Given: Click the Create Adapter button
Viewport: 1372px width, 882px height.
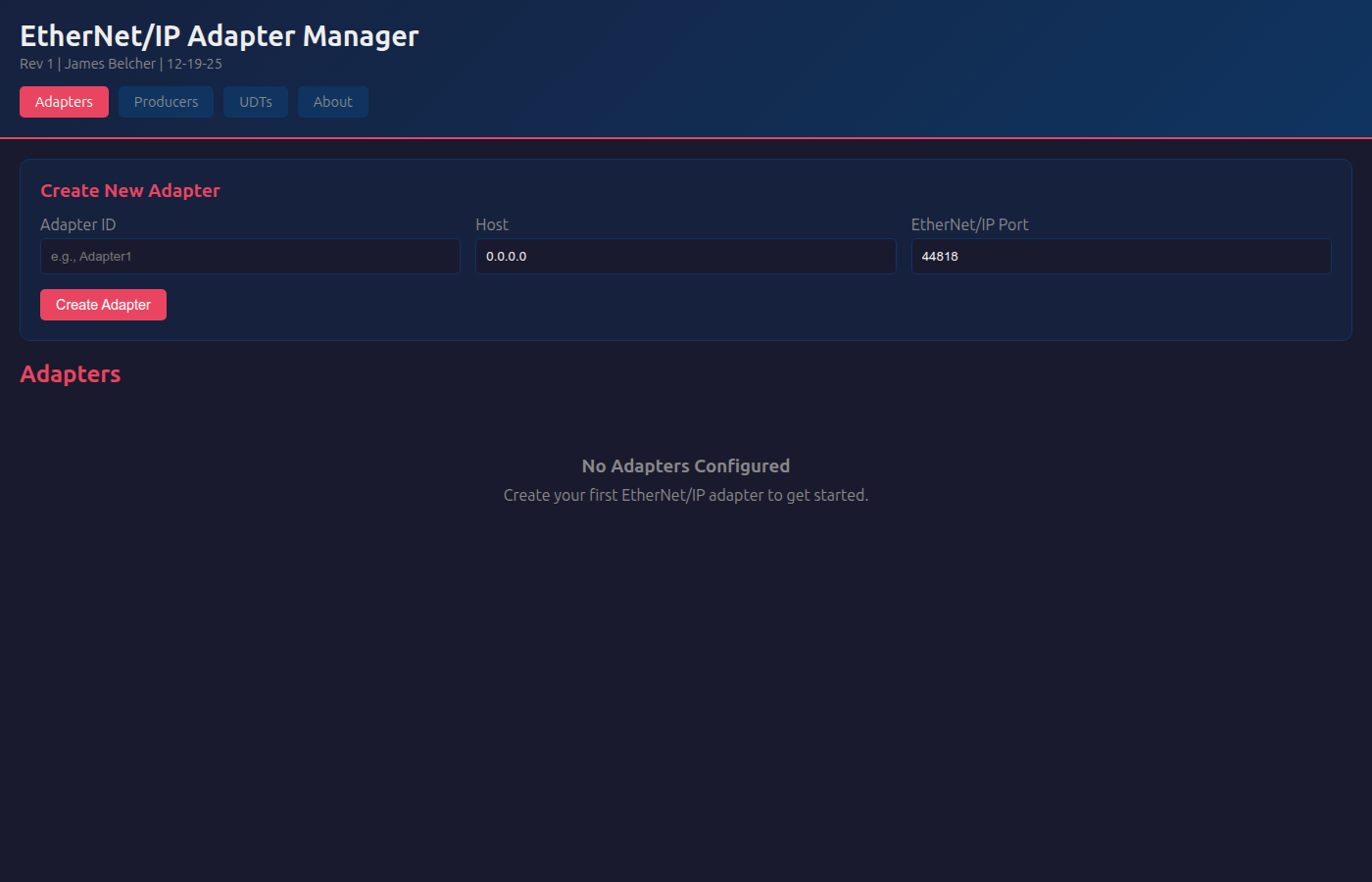Looking at the screenshot, I should [103, 305].
